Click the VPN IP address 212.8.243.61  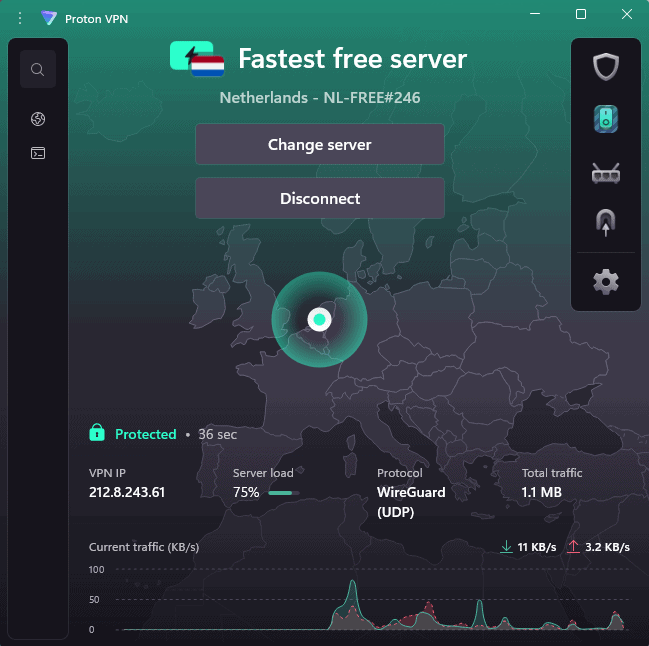[x=127, y=492]
